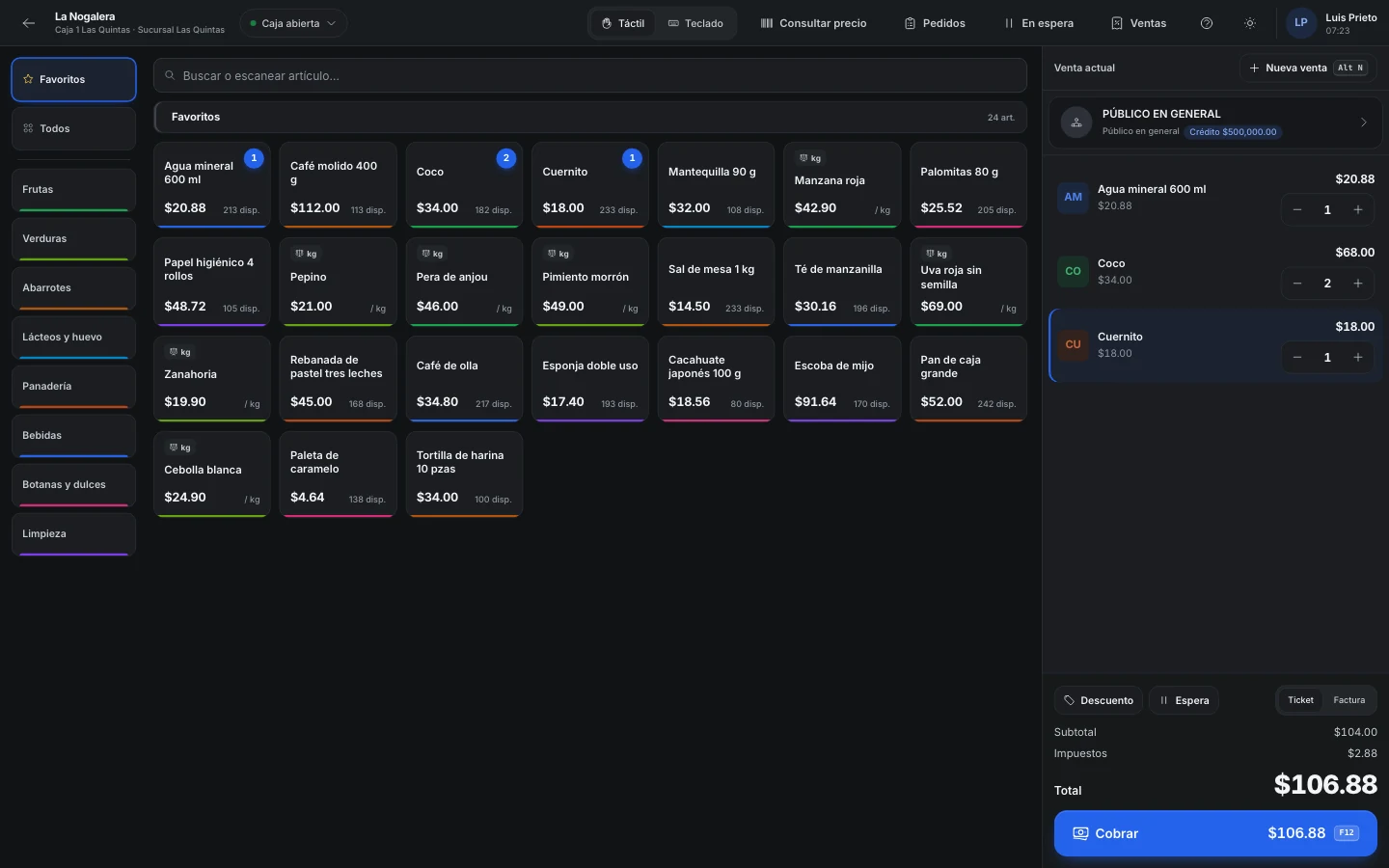The height and width of the screenshot is (868, 1389).
Task: Add Manzana roja to the sale
Action: coord(842,185)
